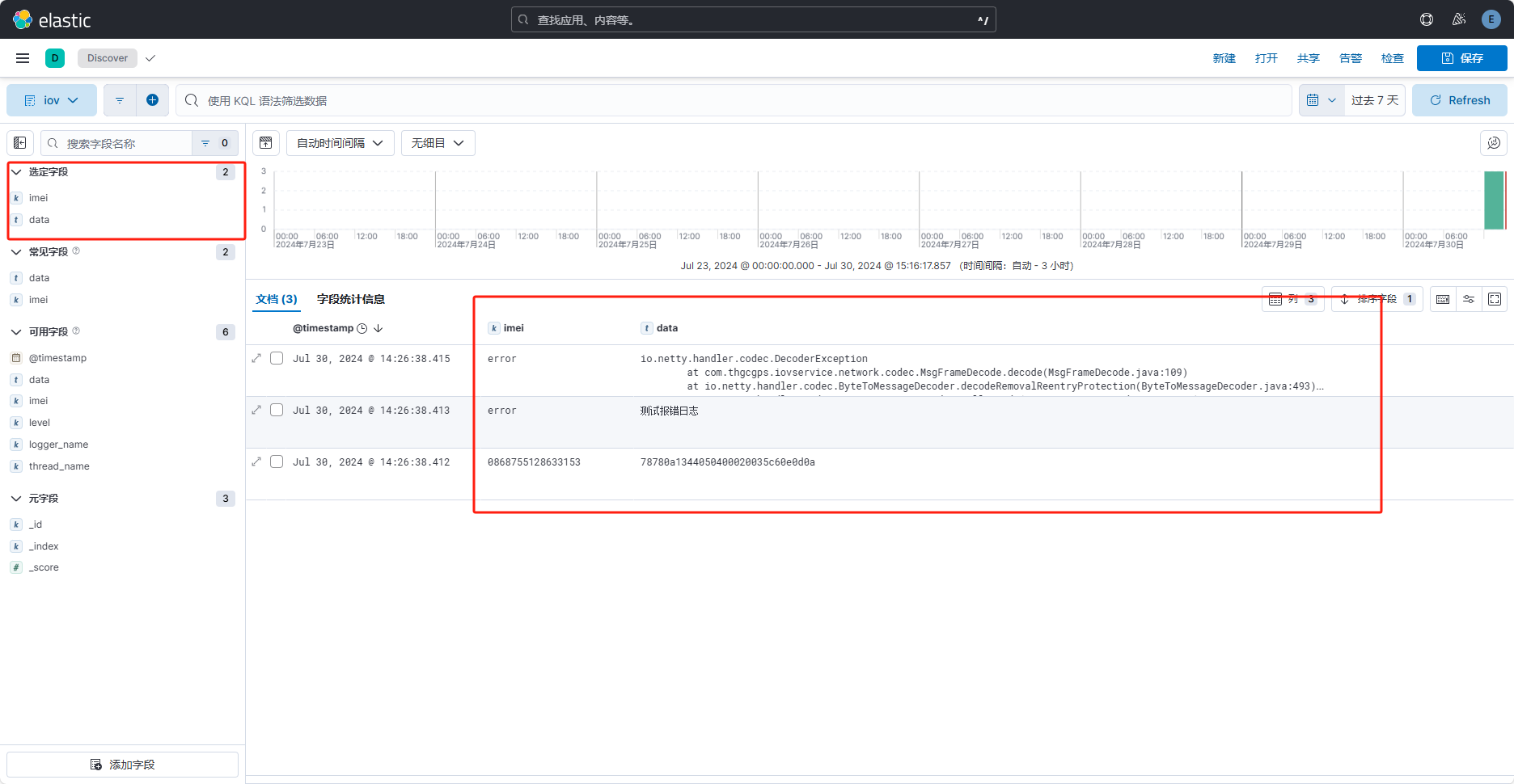Focus the 搜索字段名称 field search box

point(116,143)
